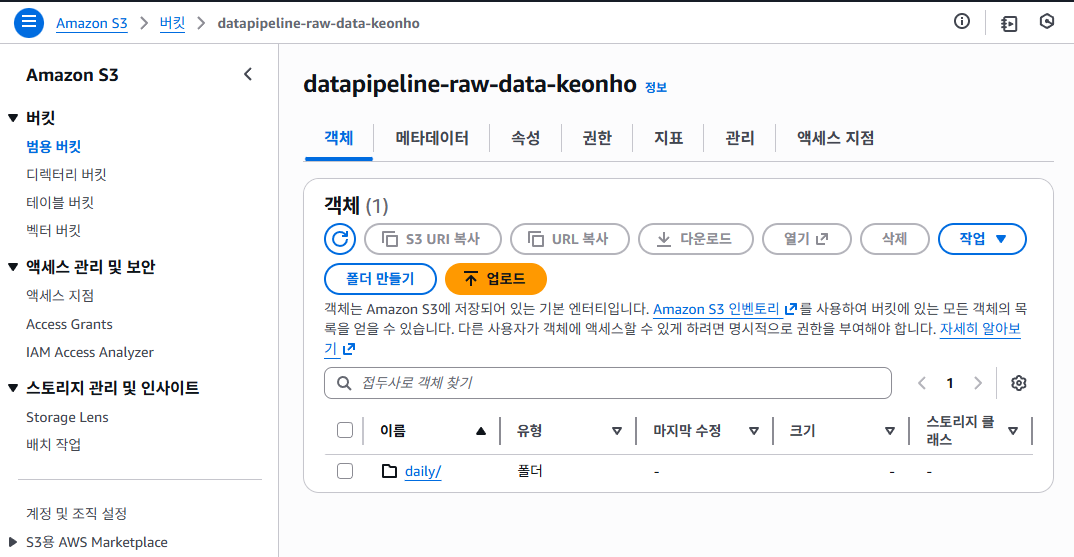Open IAM Access Analyzer in sidebar

point(90,352)
